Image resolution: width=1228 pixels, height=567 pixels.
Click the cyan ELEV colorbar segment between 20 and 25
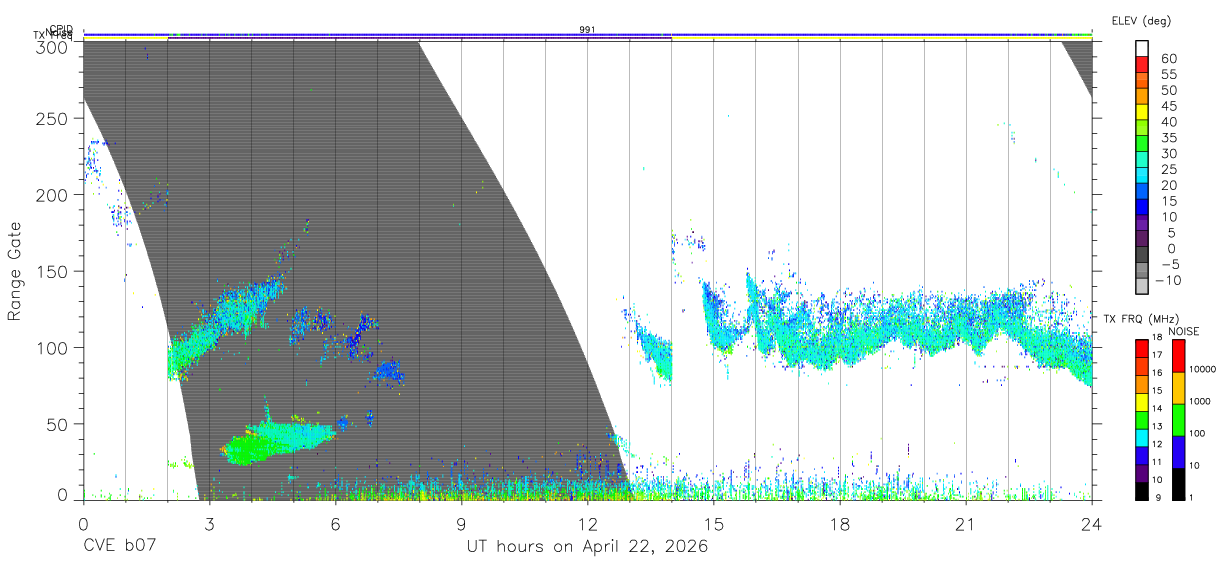(x=1143, y=177)
